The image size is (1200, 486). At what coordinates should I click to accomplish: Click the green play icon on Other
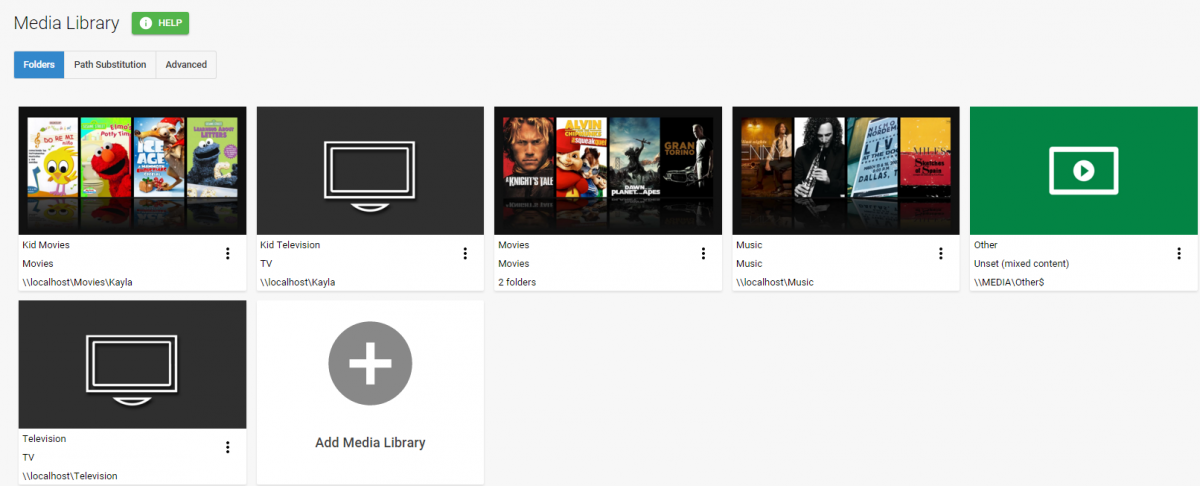(1083, 170)
